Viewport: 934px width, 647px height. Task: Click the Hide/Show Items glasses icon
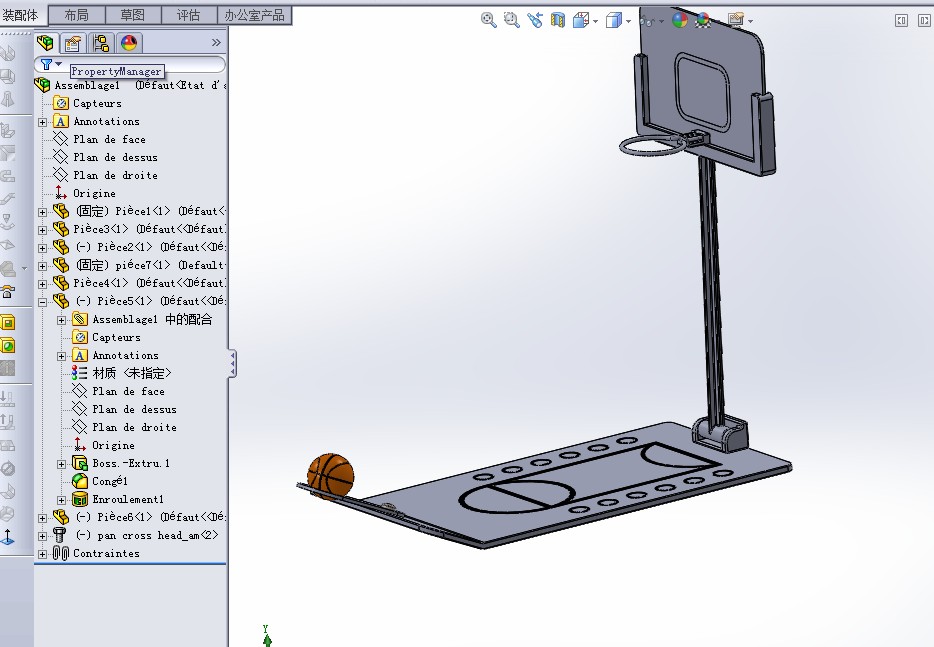(647, 21)
